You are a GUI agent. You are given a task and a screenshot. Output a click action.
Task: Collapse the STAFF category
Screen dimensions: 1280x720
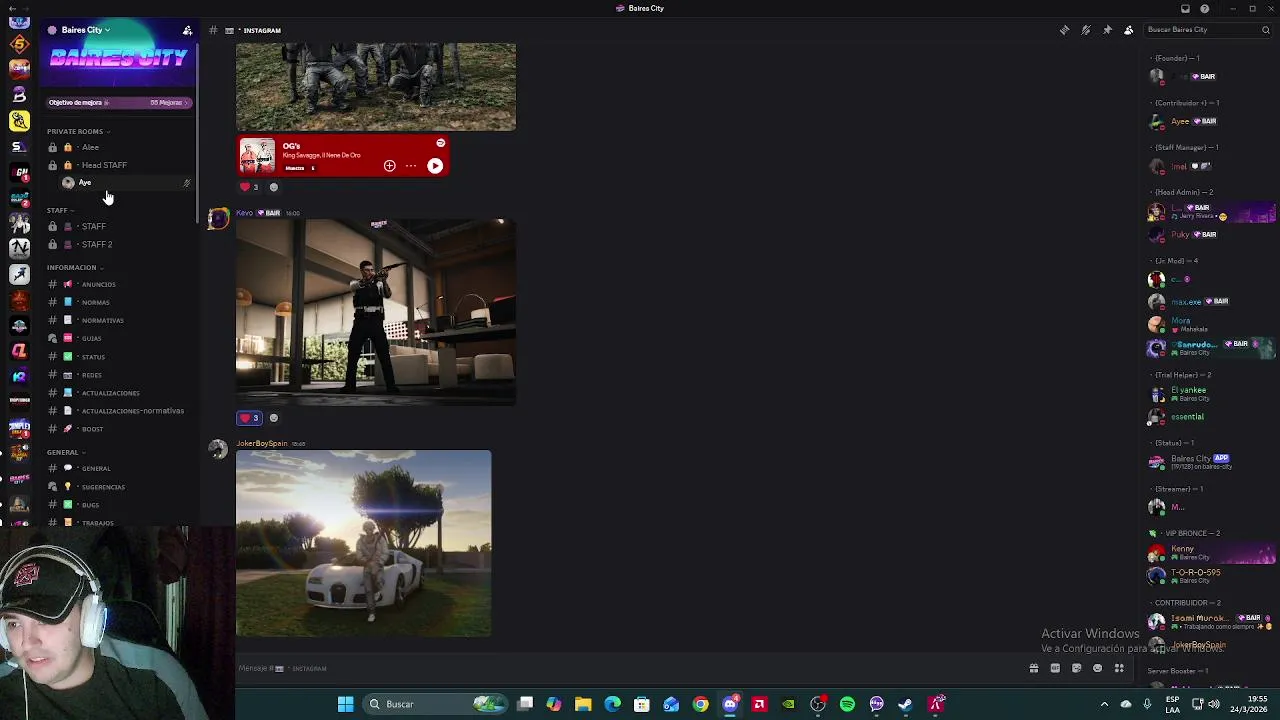click(x=59, y=210)
